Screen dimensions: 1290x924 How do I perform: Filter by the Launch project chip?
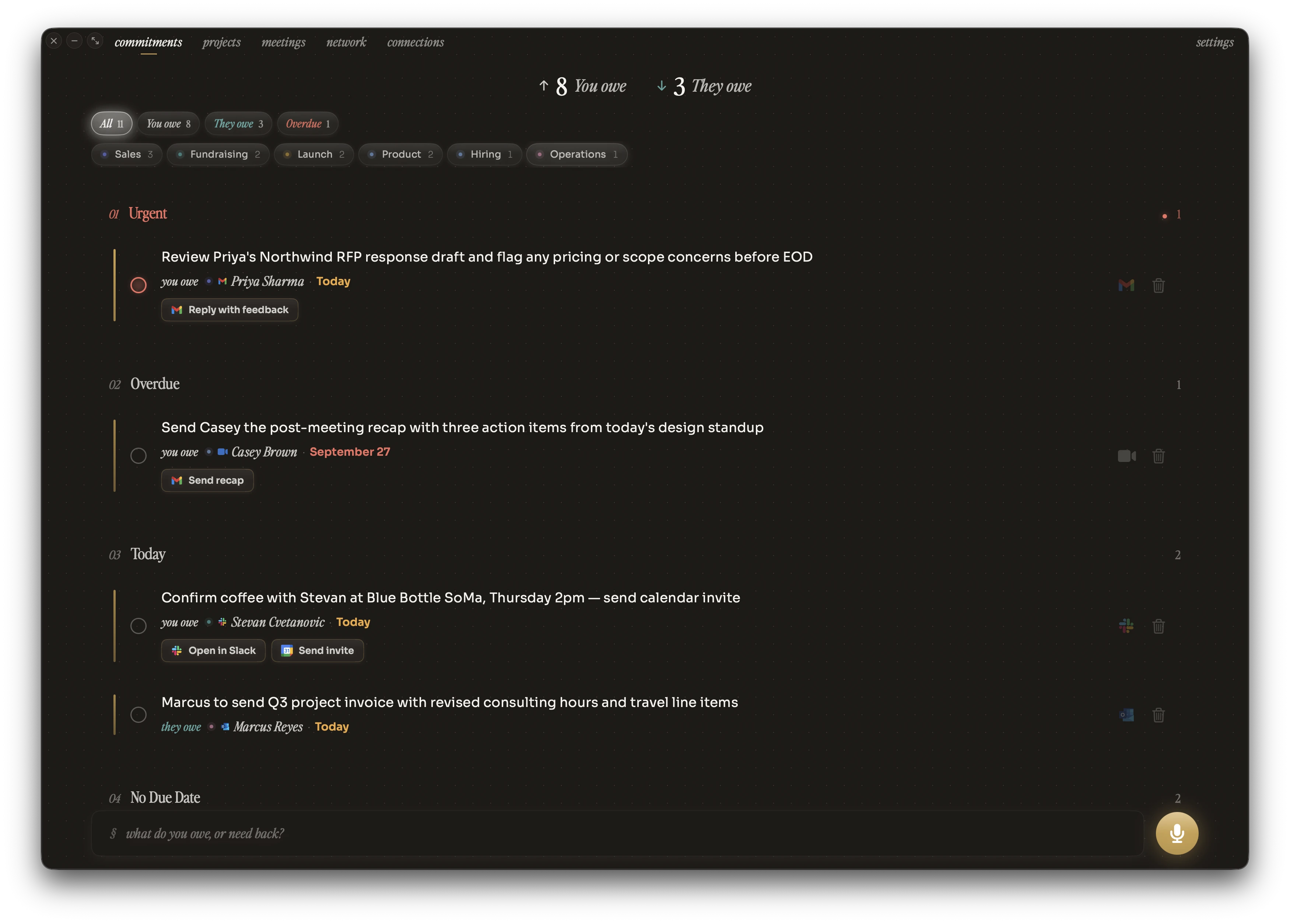(314, 155)
